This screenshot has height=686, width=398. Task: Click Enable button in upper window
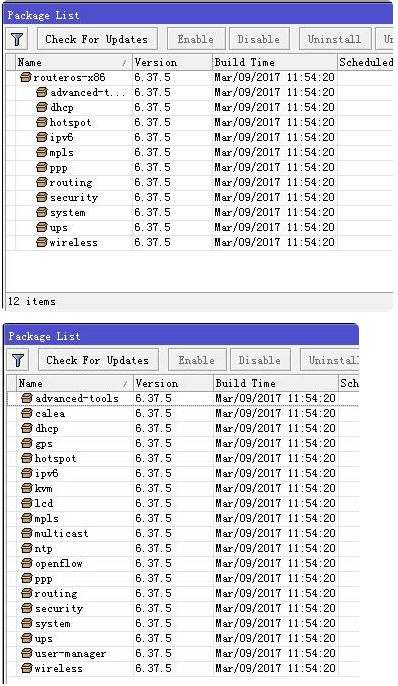[x=196, y=39]
